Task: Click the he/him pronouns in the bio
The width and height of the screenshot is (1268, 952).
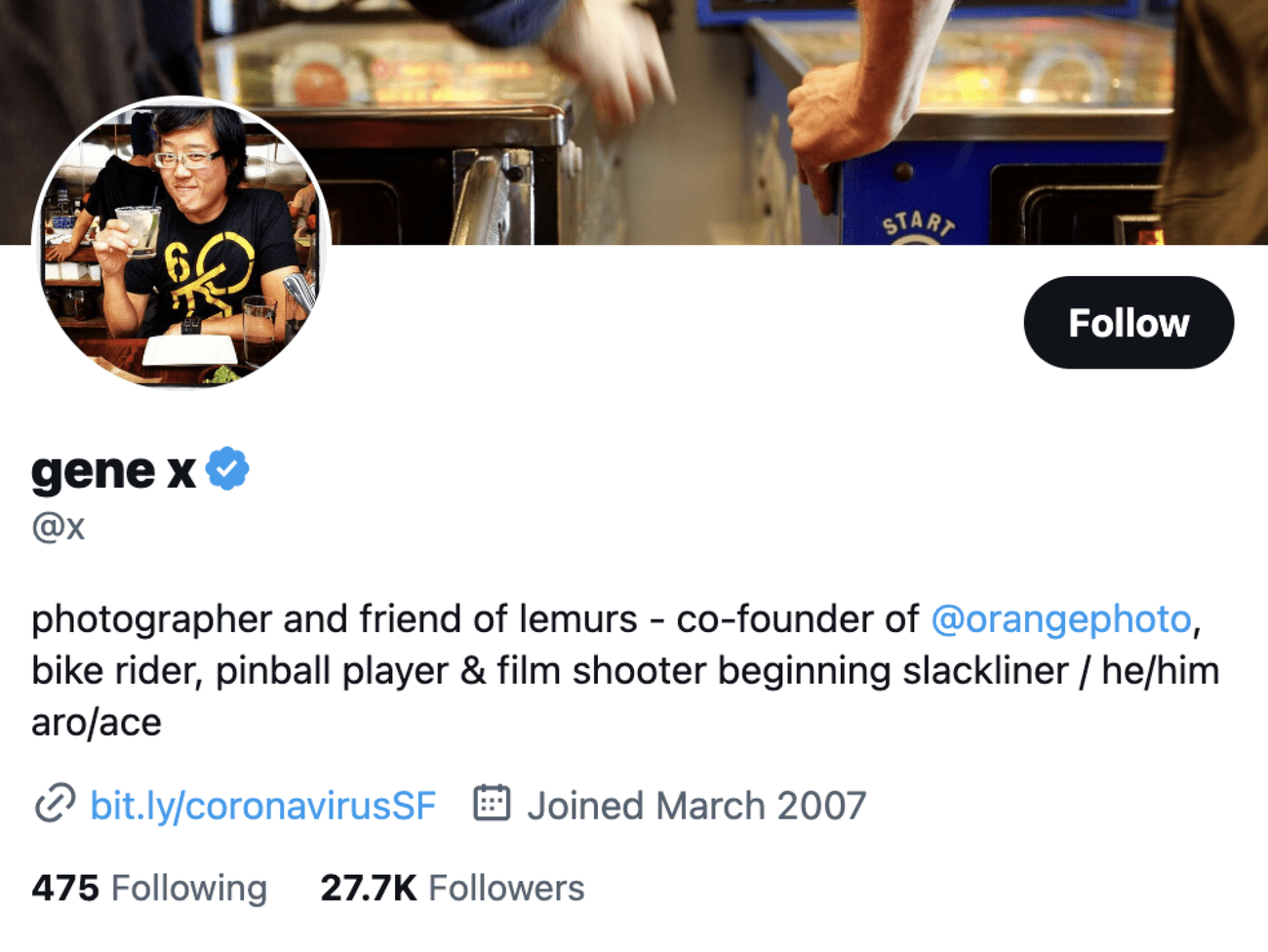Action: pyautogui.click(x=1162, y=670)
